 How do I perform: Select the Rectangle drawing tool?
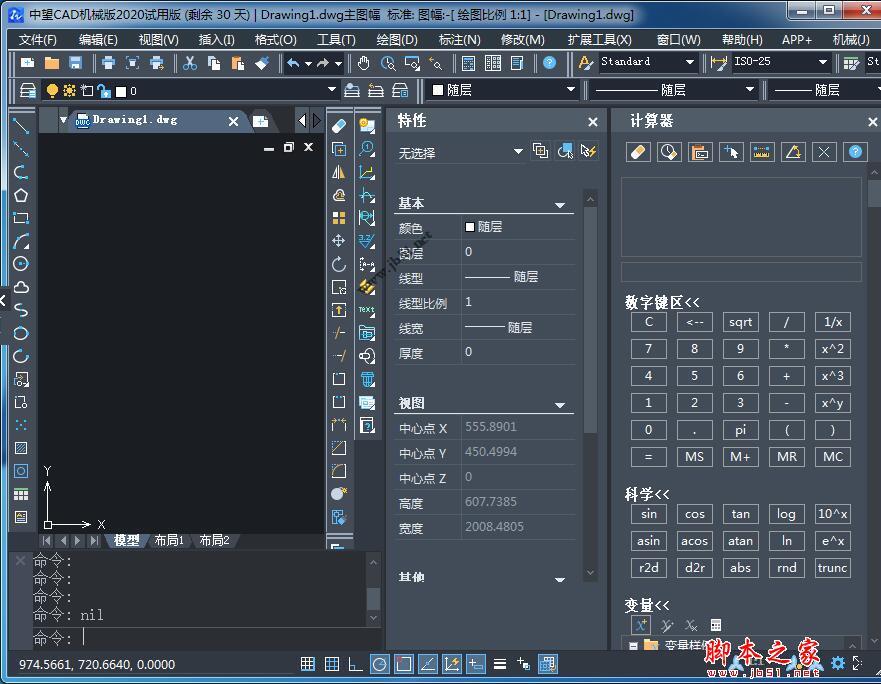pos(21,218)
